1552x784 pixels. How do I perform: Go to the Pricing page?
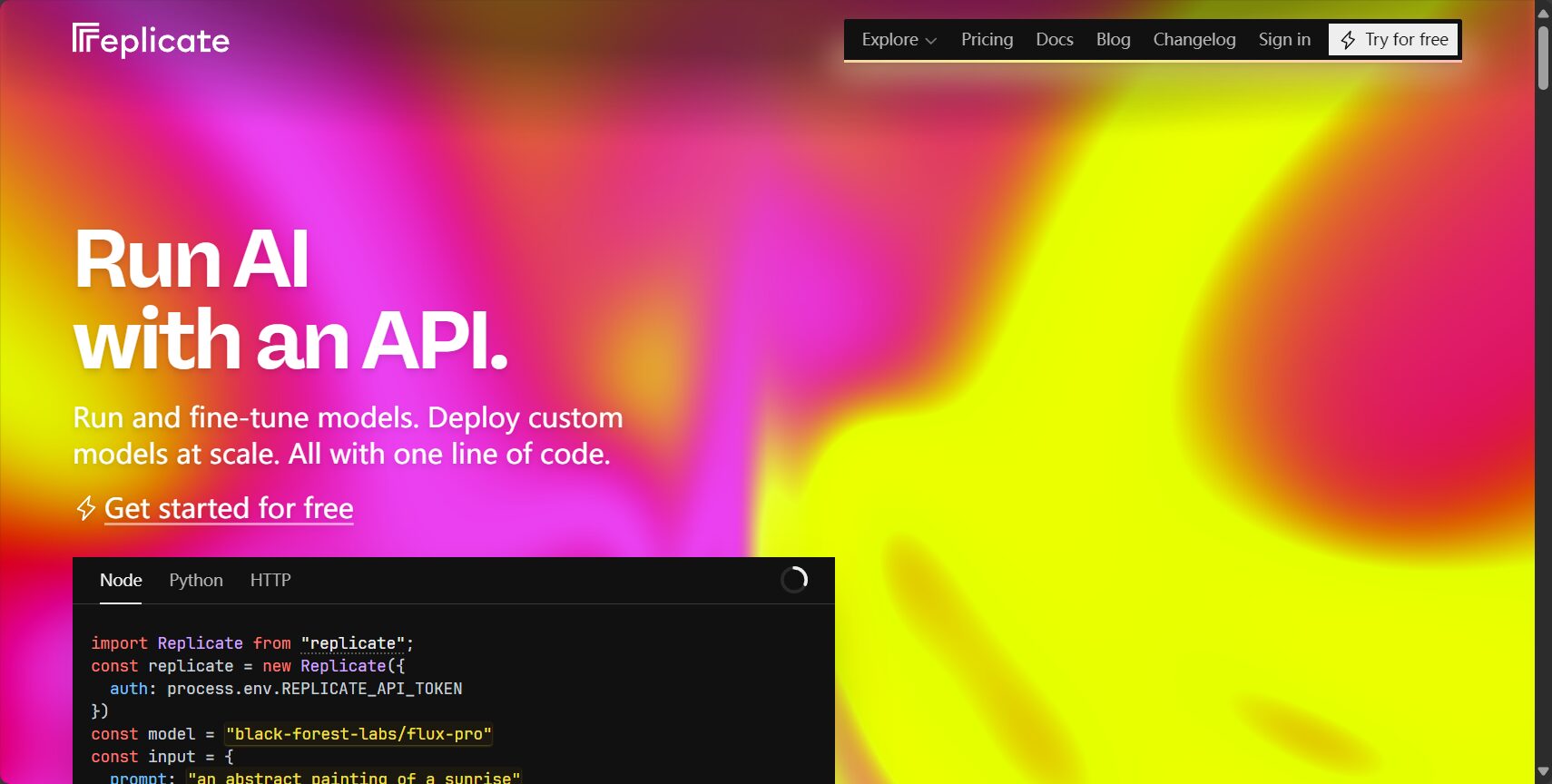tap(987, 40)
